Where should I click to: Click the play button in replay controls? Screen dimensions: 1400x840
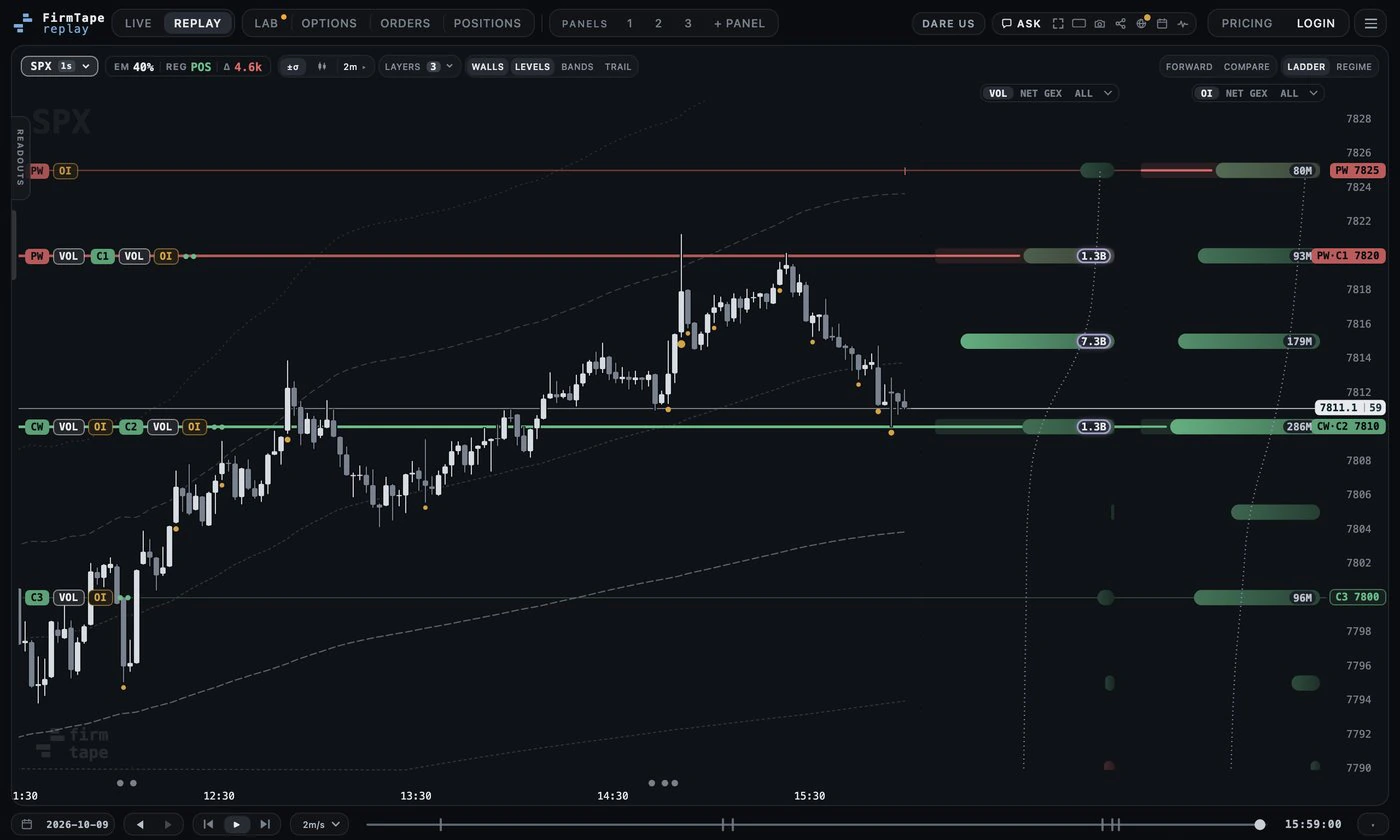pos(236,824)
